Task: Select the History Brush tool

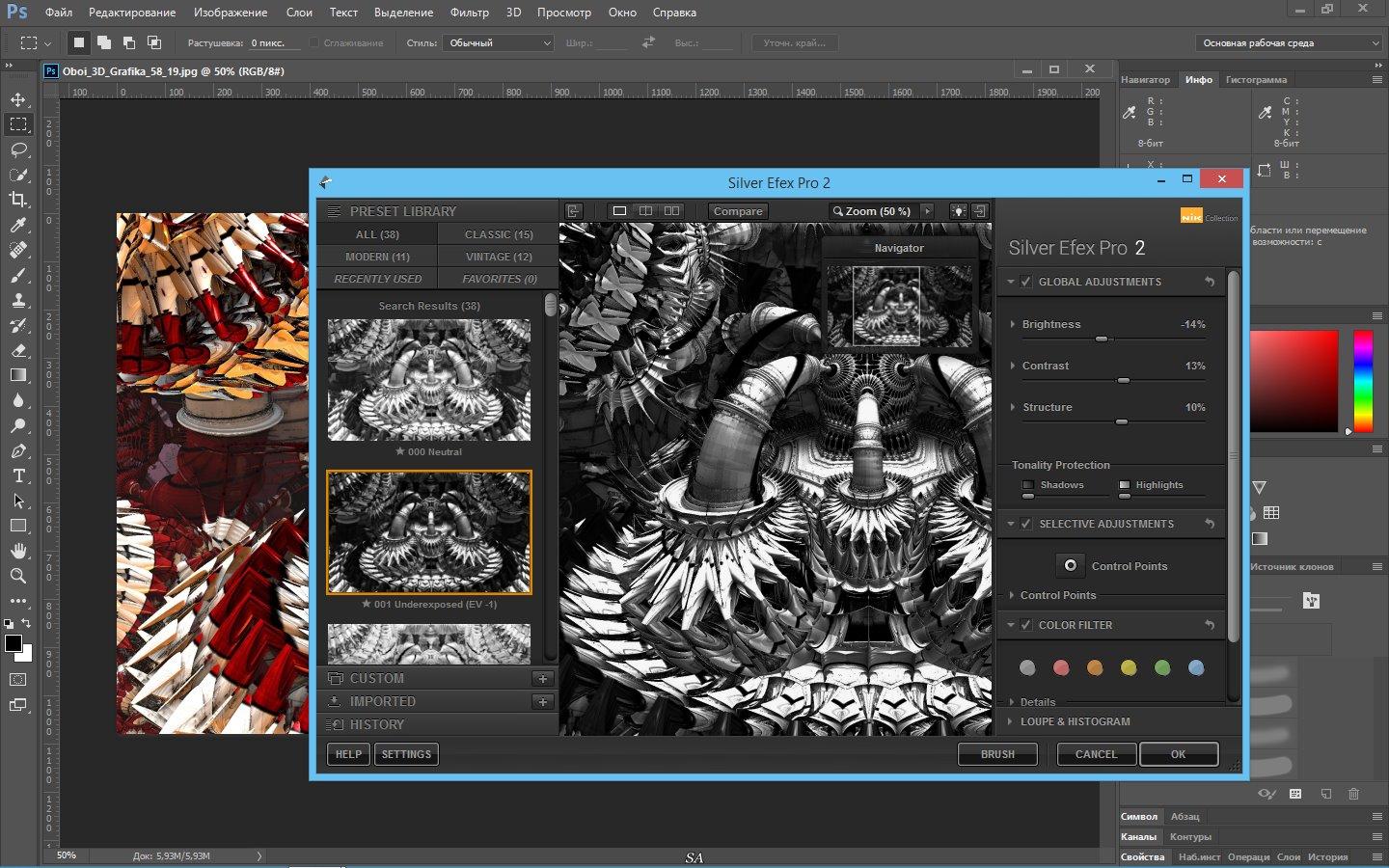Action: 18,325
